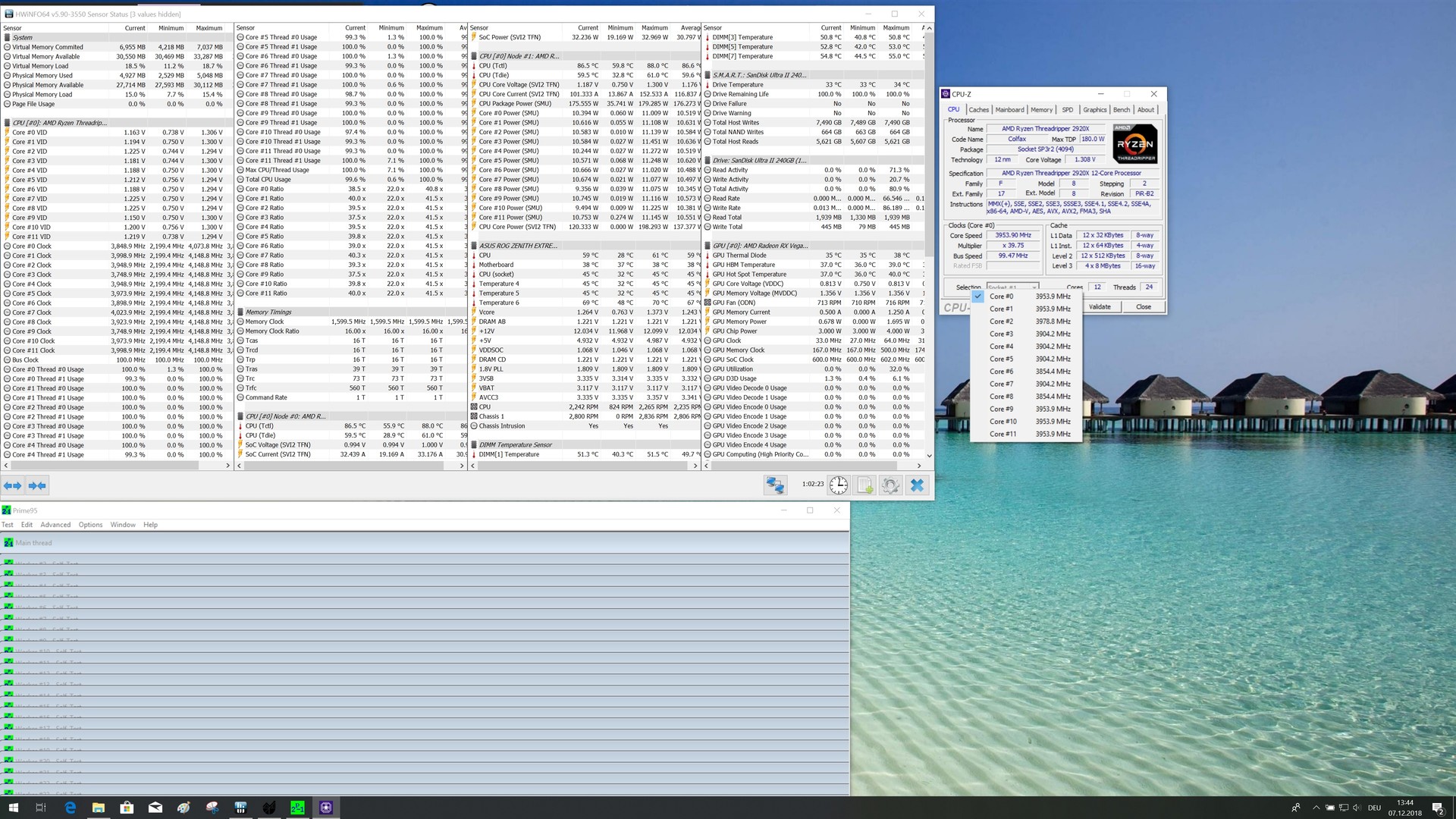Select 'Vcore' sensor row in ASUS section
The height and width of the screenshot is (819, 1456).
coord(584,312)
